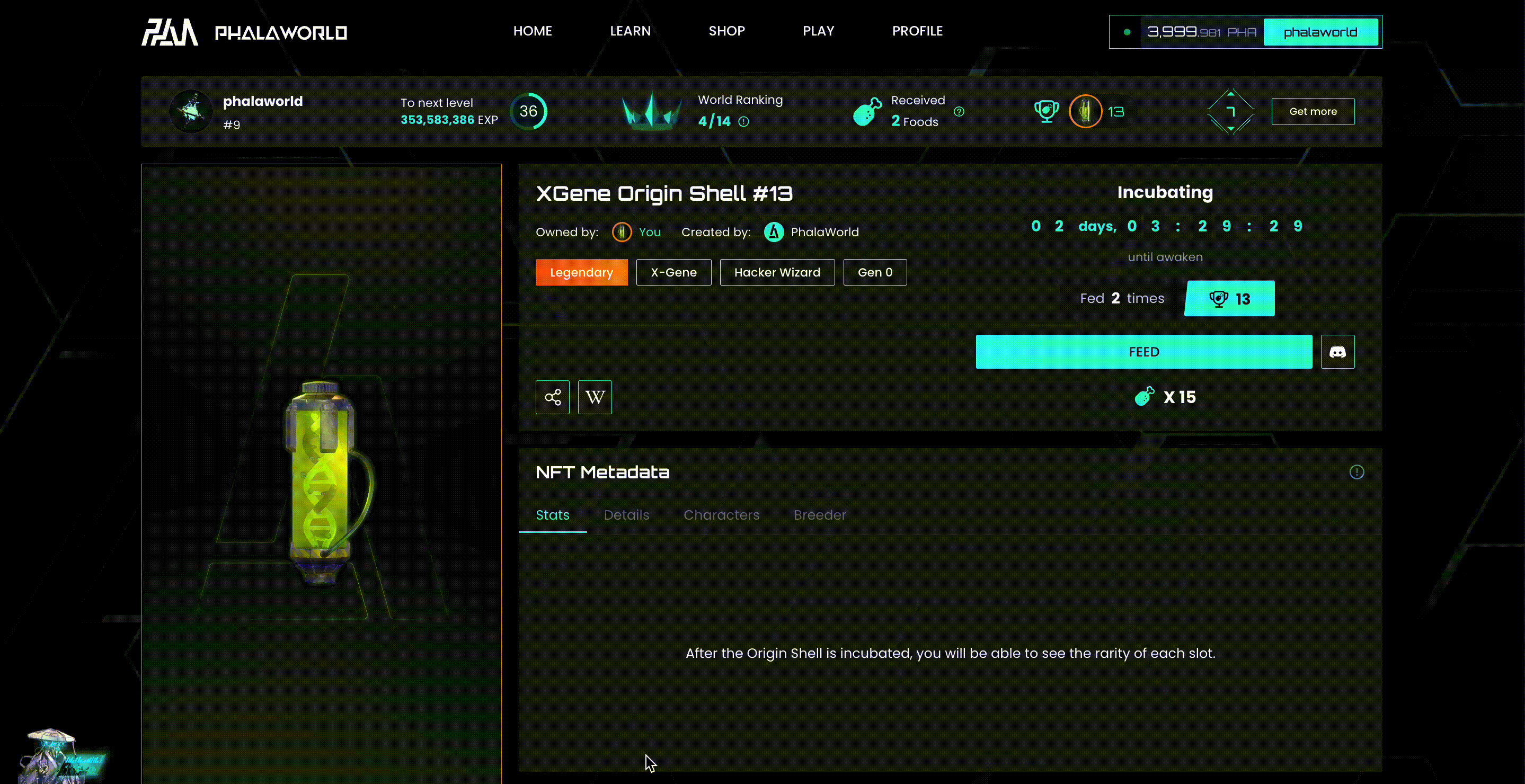Image resolution: width=1525 pixels, height=784 pixels.
Task: Switch to the Details tab
Action: [626, 515]
